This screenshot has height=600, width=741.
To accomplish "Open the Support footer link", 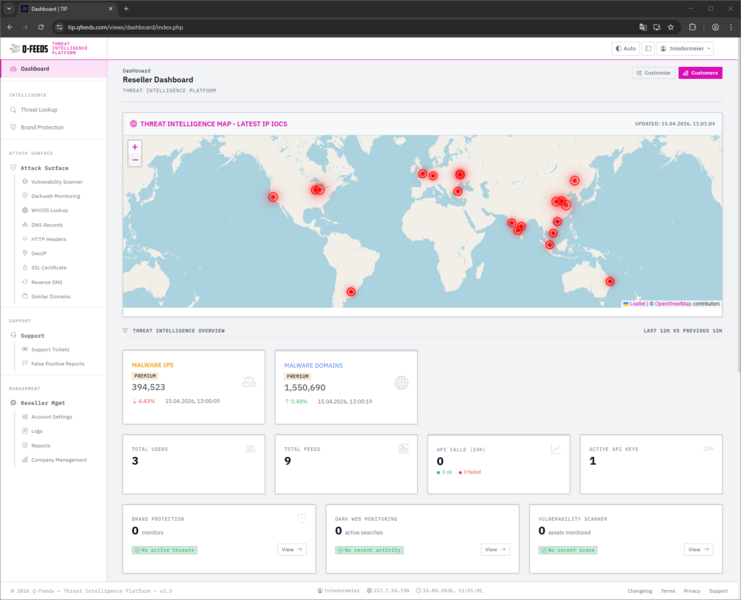I will coord(718,591).
